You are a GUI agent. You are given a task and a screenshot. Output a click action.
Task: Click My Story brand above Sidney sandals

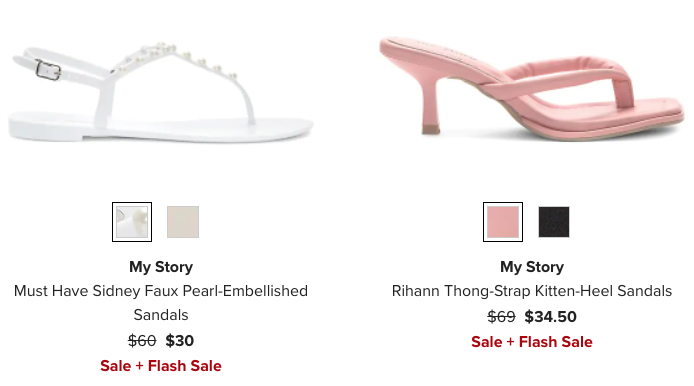click(x=161, y=267)
